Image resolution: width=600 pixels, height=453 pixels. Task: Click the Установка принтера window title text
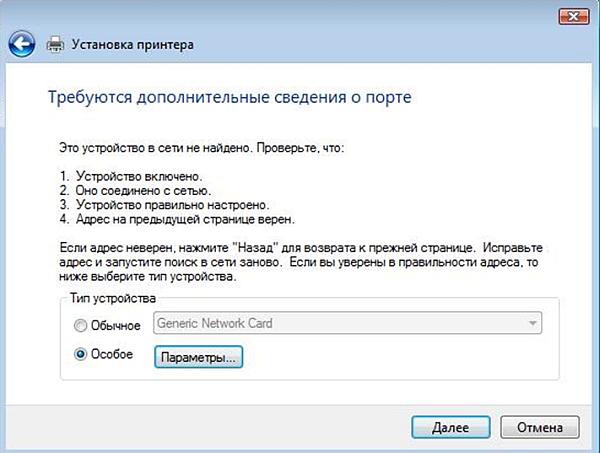click(x=131, y=45)
